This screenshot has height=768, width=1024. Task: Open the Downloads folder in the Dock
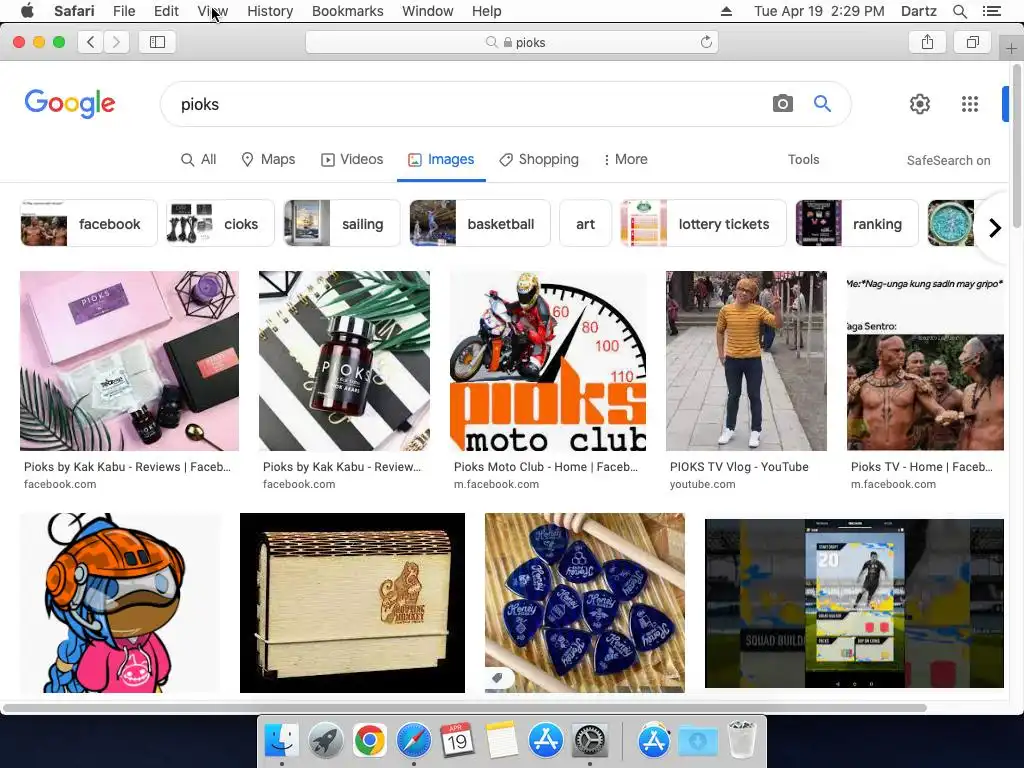[x=698, y=741]
